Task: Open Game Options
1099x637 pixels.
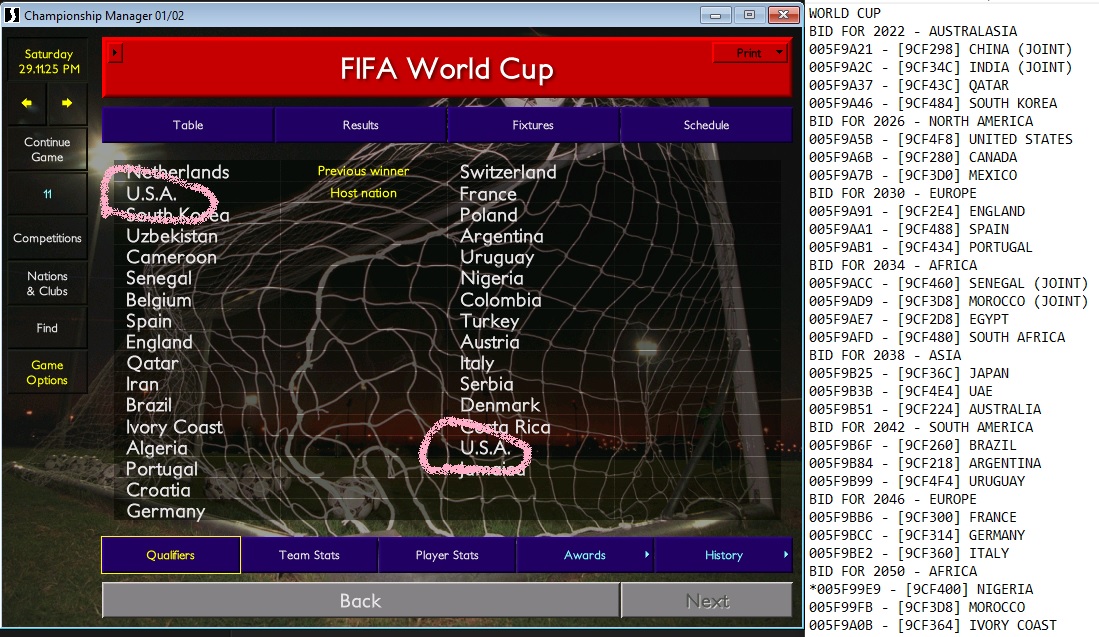Action: 47,372
